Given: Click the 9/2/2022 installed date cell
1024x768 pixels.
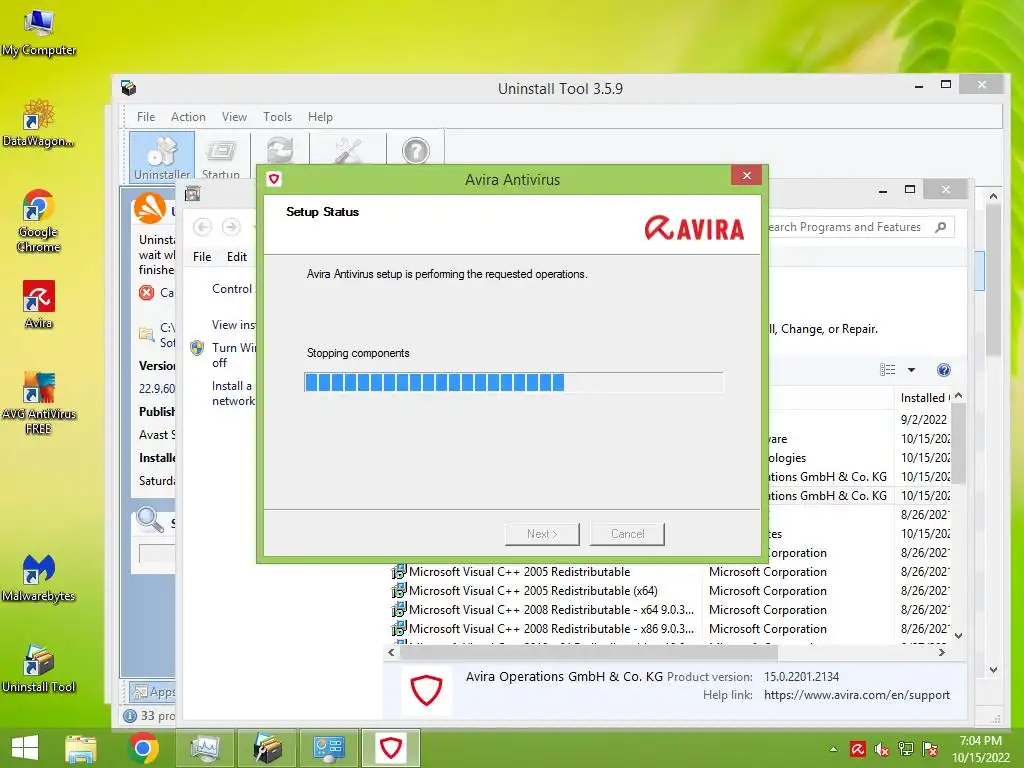Looking at the screenshot, I should click(x=923, y=419).
